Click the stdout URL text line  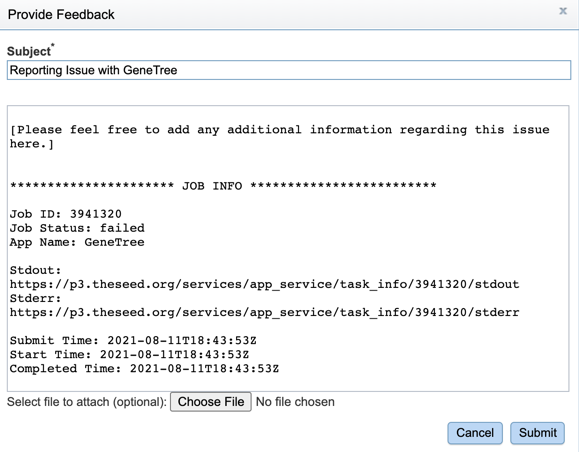tap(264, 284)
